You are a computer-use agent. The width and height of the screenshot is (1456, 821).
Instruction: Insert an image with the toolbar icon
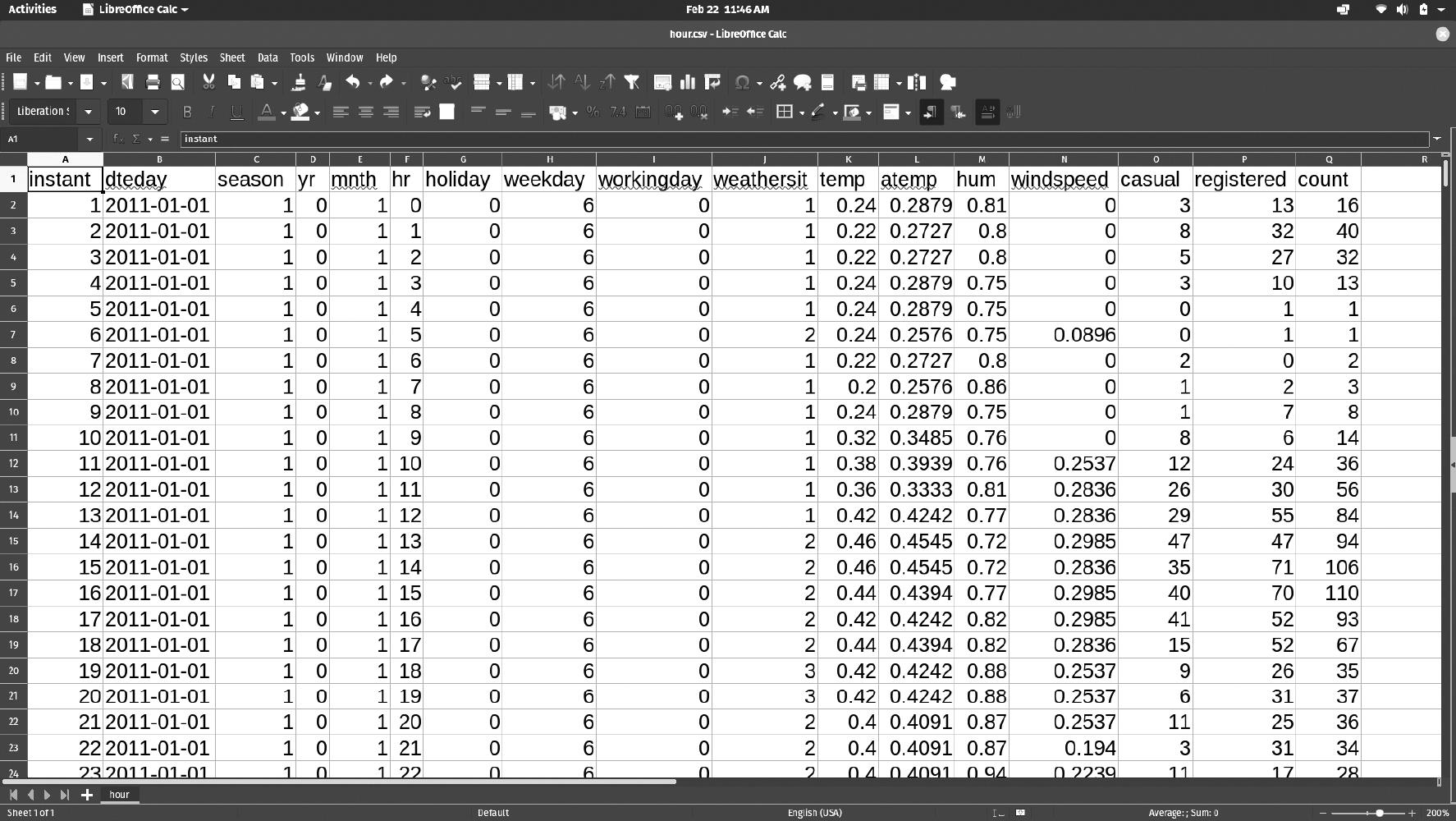pos(662,82)
